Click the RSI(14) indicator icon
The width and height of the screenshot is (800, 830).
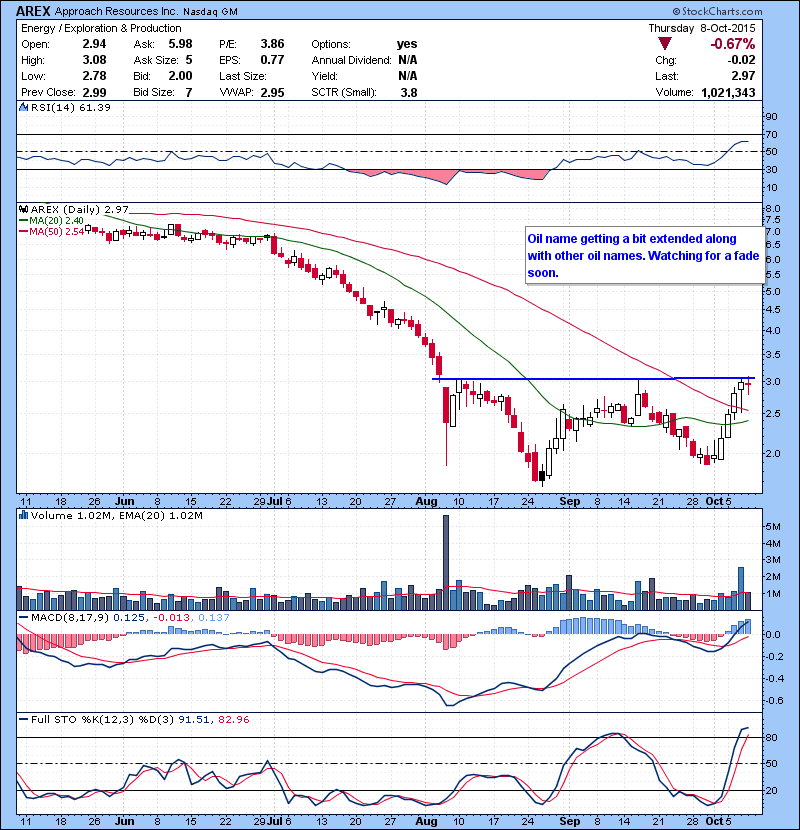click(23, 107)
